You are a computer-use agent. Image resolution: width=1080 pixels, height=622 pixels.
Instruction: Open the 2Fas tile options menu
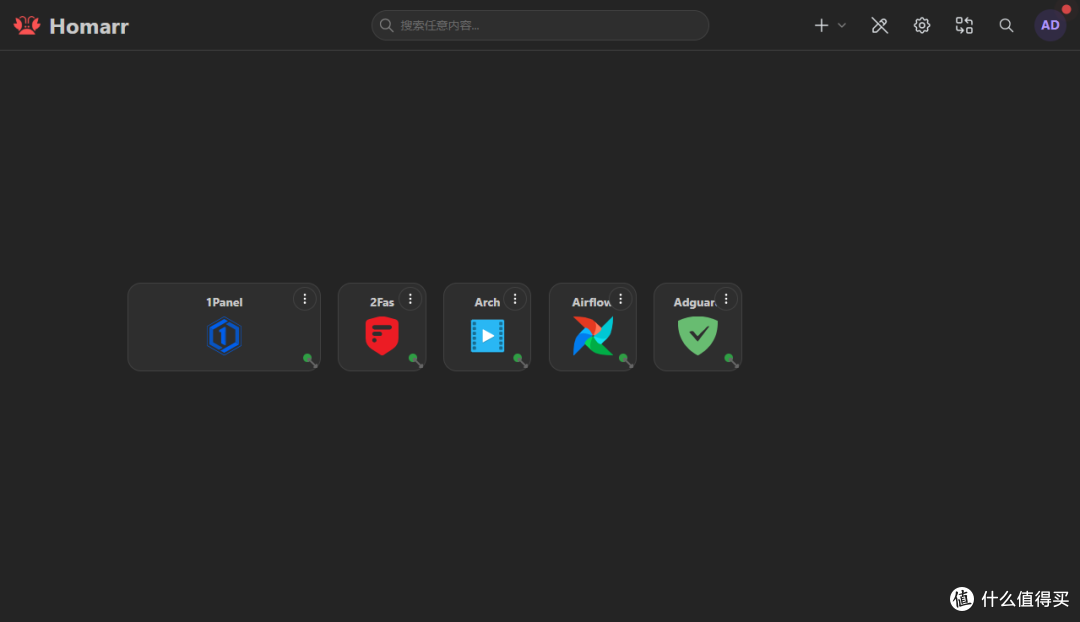(410, 299)
